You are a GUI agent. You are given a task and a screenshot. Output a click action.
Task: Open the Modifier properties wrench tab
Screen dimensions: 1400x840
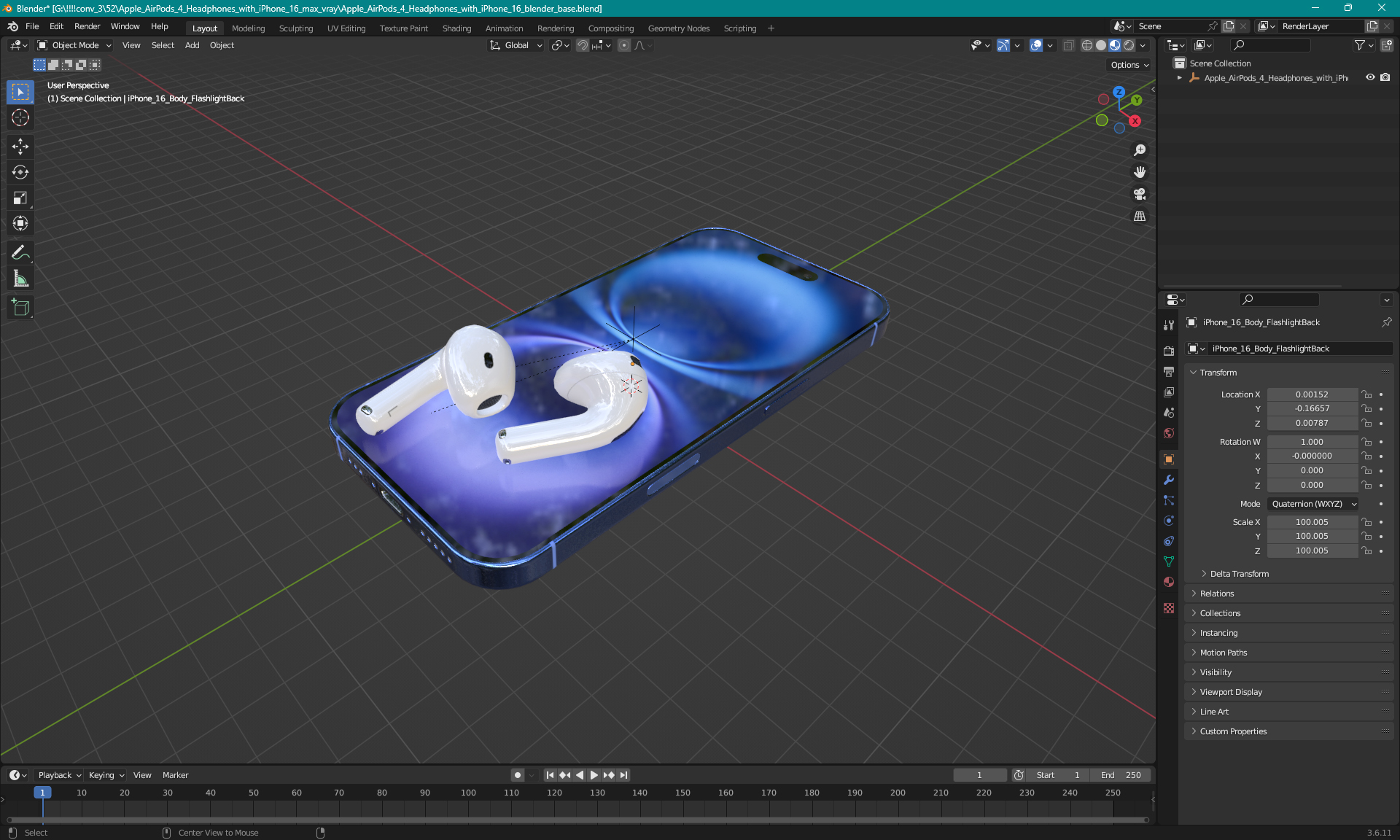(1169, 480)
